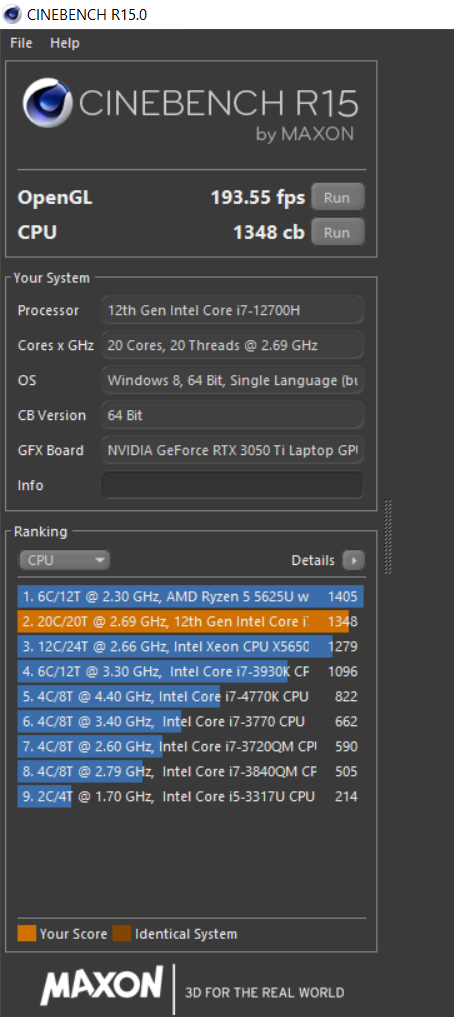Image resolution: width=454 pixels, height=1017 pixels.
Task: Click the Details label in Ranking
Action: click(313, 560)
